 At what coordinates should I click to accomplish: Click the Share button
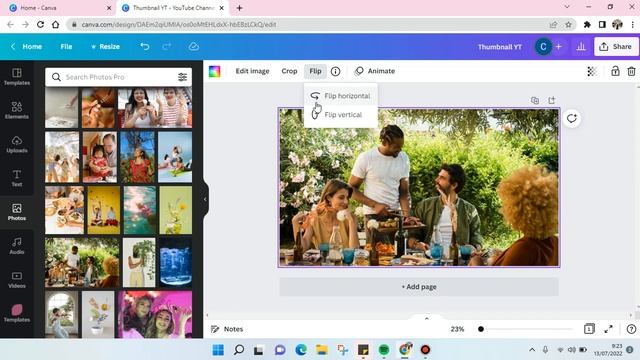click(x=616, y=47)
